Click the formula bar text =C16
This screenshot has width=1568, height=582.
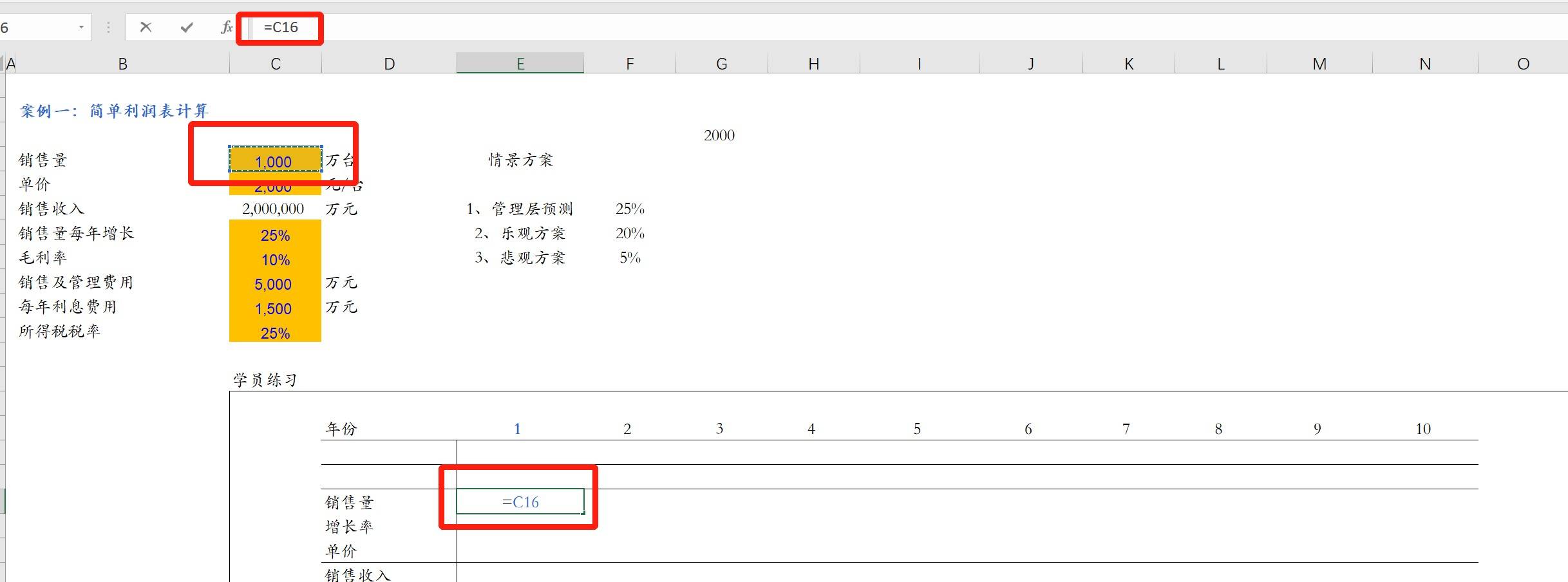pos(281,27)
